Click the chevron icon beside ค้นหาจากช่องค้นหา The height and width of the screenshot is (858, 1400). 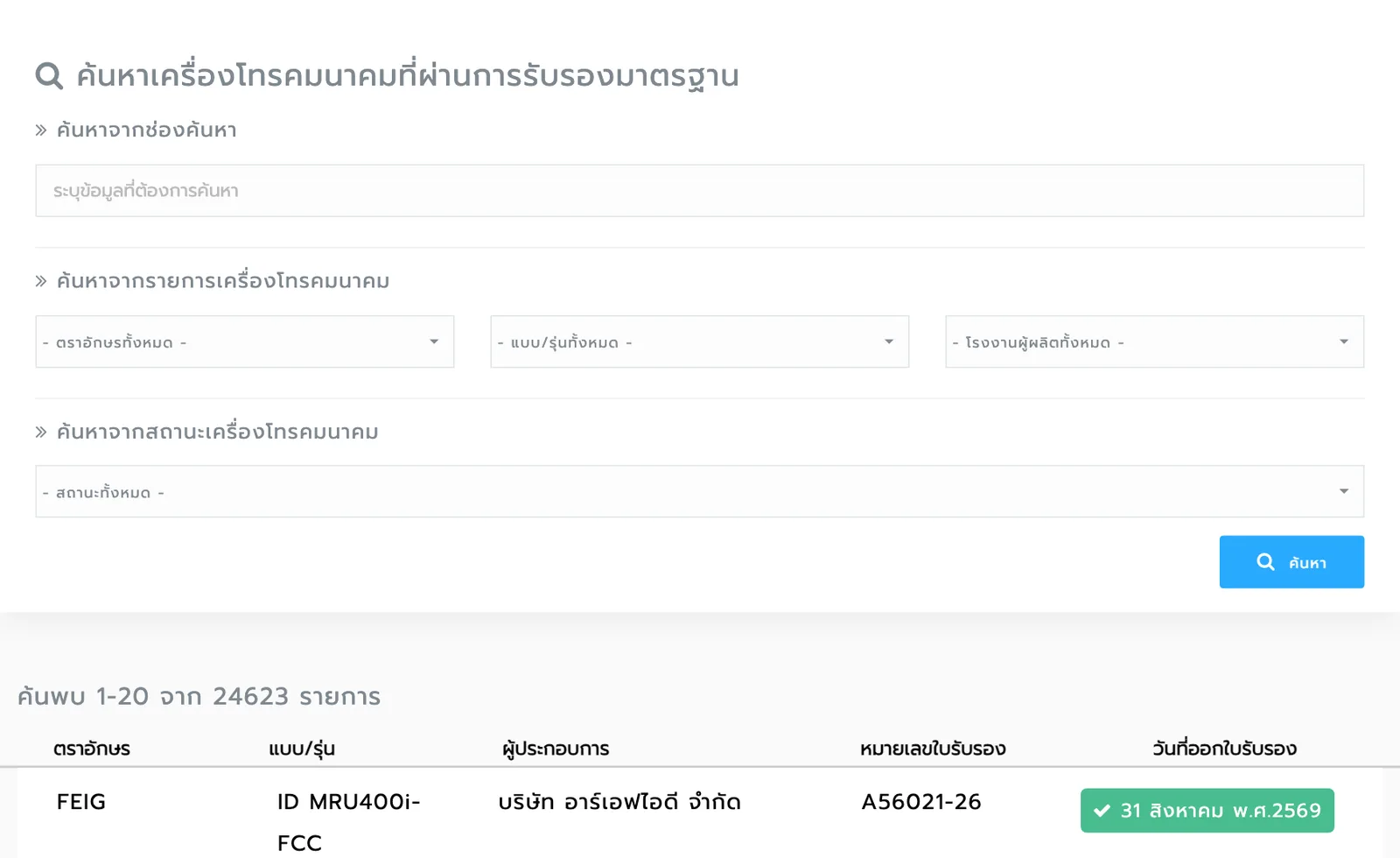(x=41, y=130)
